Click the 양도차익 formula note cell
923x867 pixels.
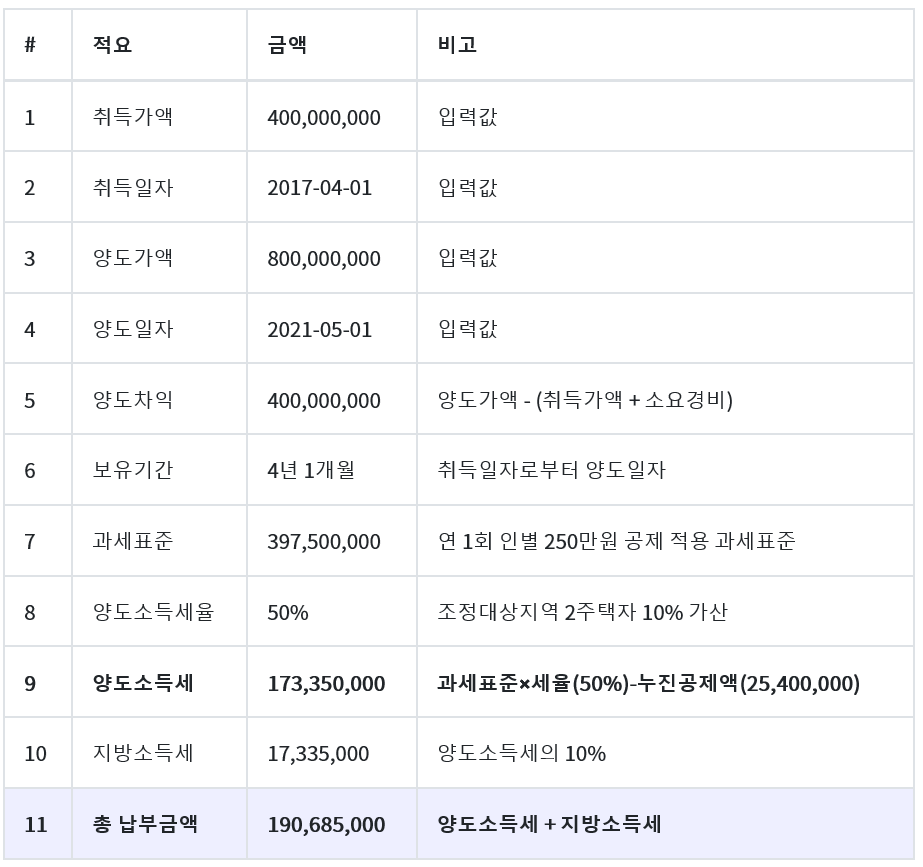(x=585, y=400)
